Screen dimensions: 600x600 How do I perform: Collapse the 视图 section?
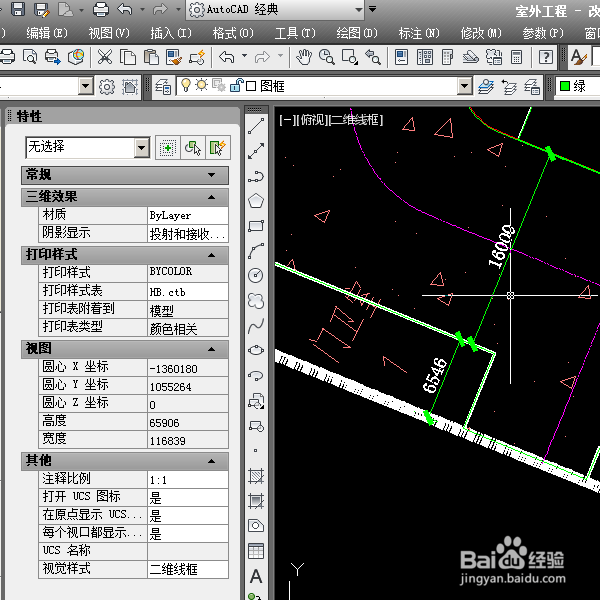(212, 349)
